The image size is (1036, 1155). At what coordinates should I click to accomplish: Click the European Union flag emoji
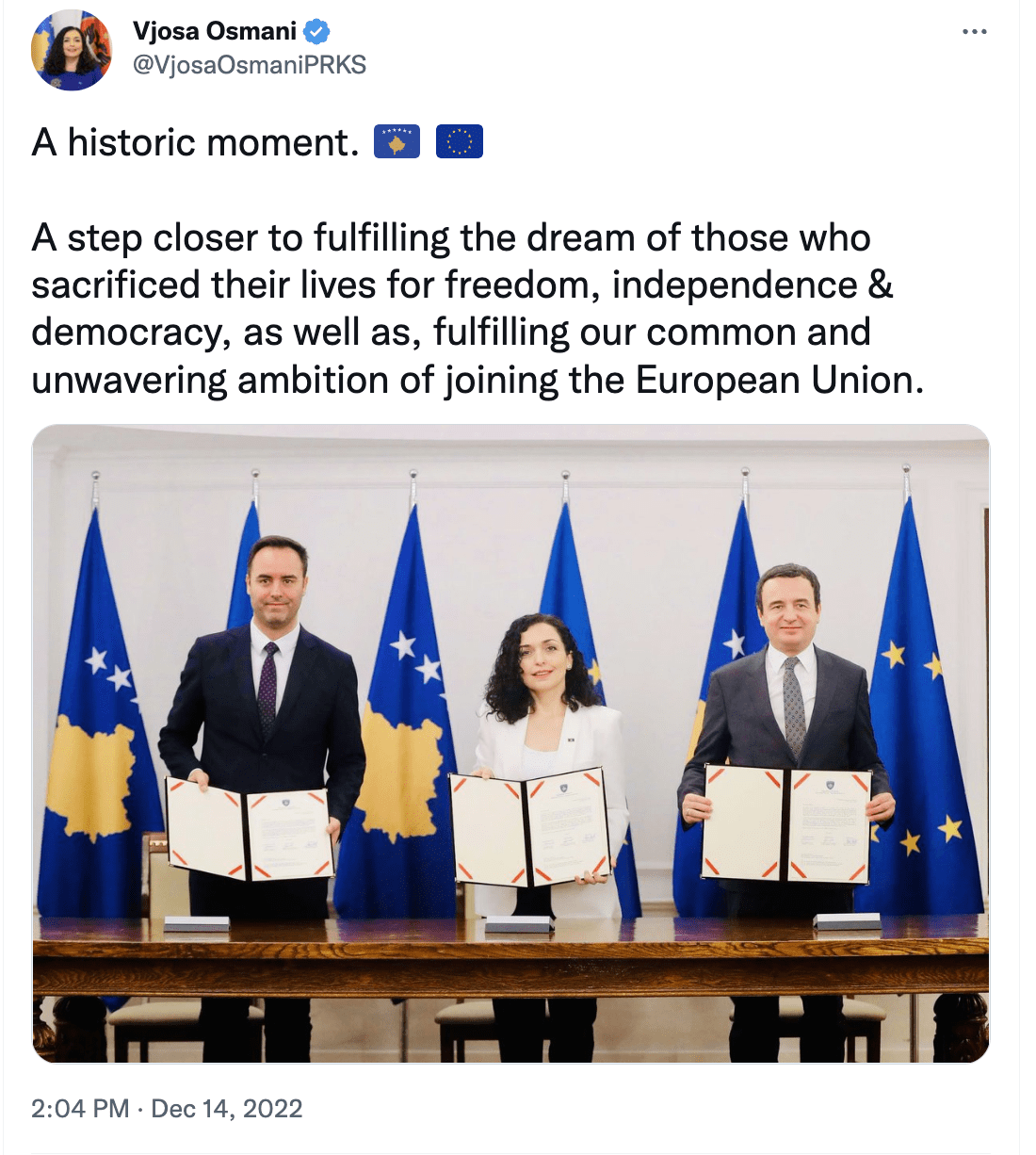(460, 142)
